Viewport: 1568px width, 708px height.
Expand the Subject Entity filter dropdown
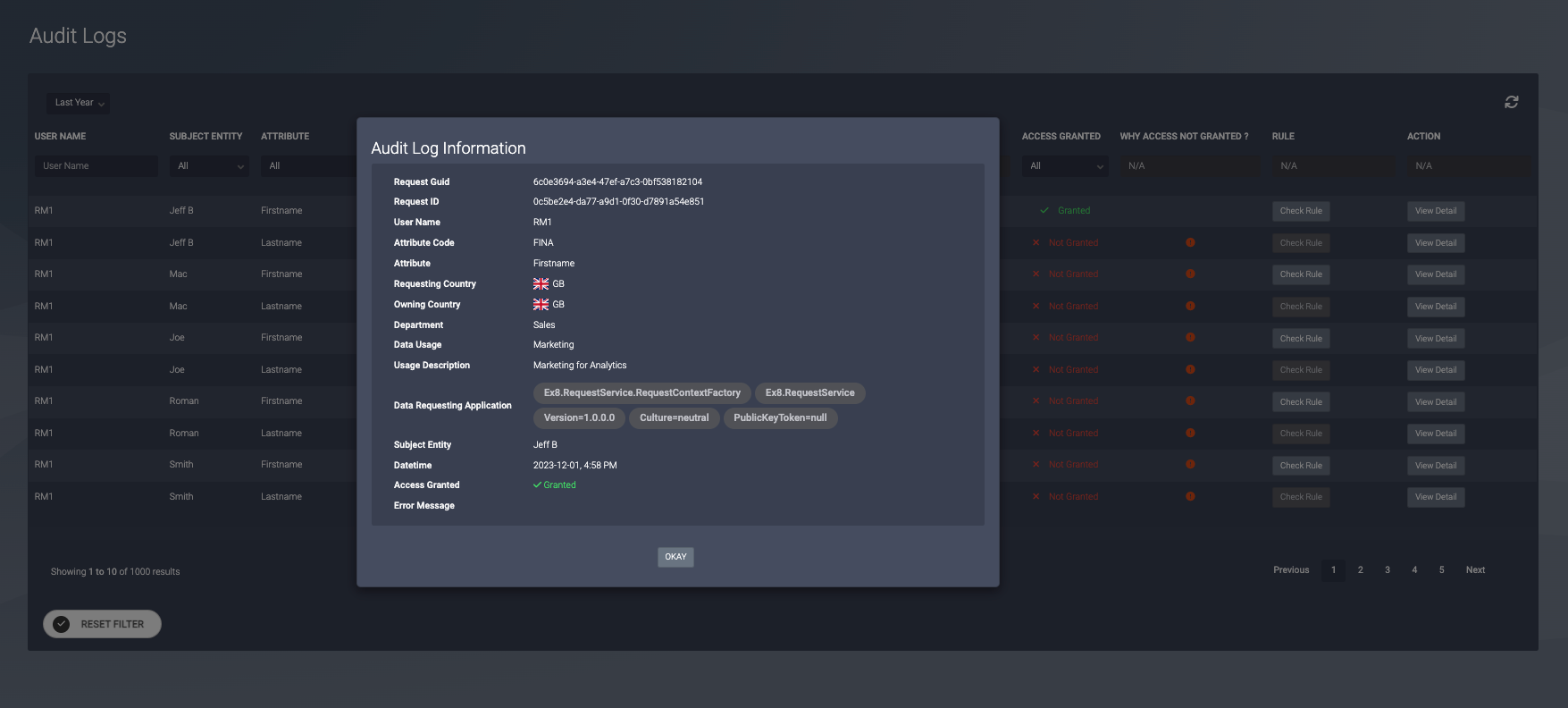point(210,166)
